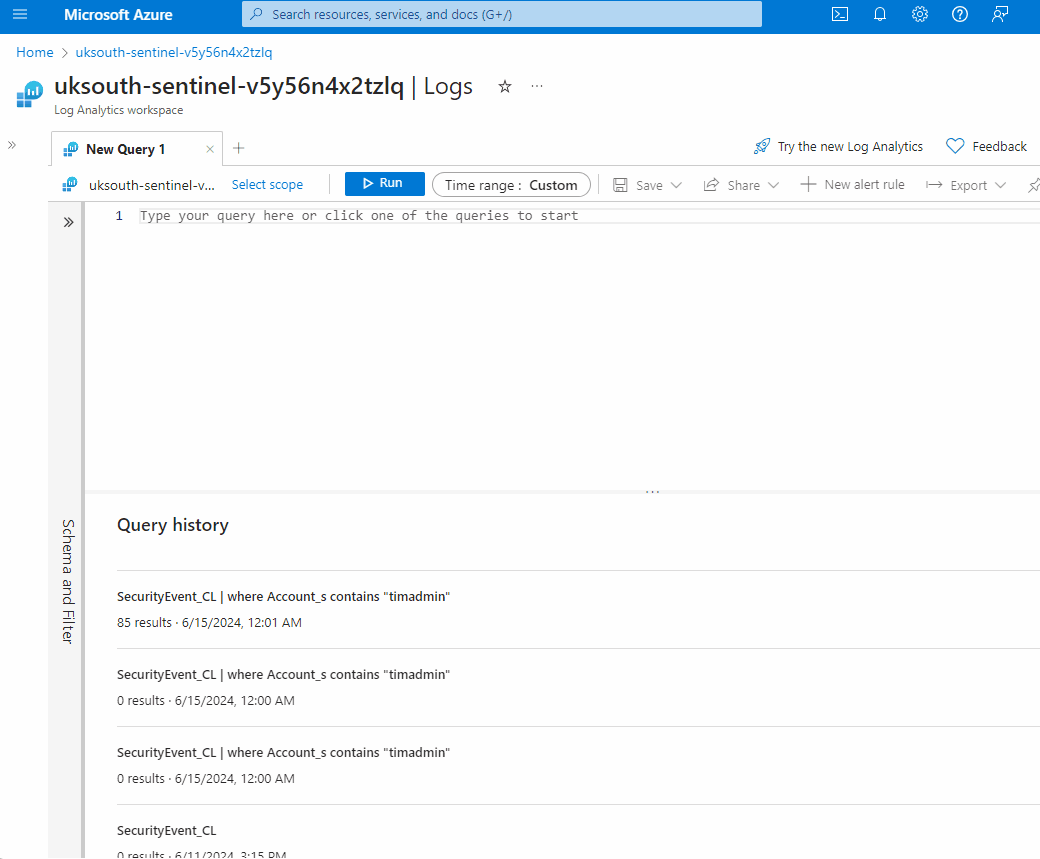Expand the Save dropdown chevron

tap(676, 185)
